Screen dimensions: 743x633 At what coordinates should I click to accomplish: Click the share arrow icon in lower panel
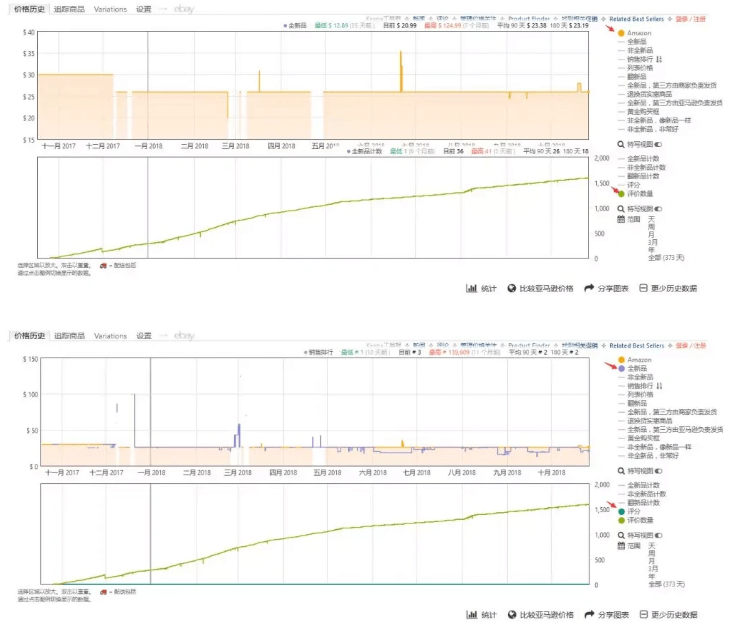(x=590, y=614)
